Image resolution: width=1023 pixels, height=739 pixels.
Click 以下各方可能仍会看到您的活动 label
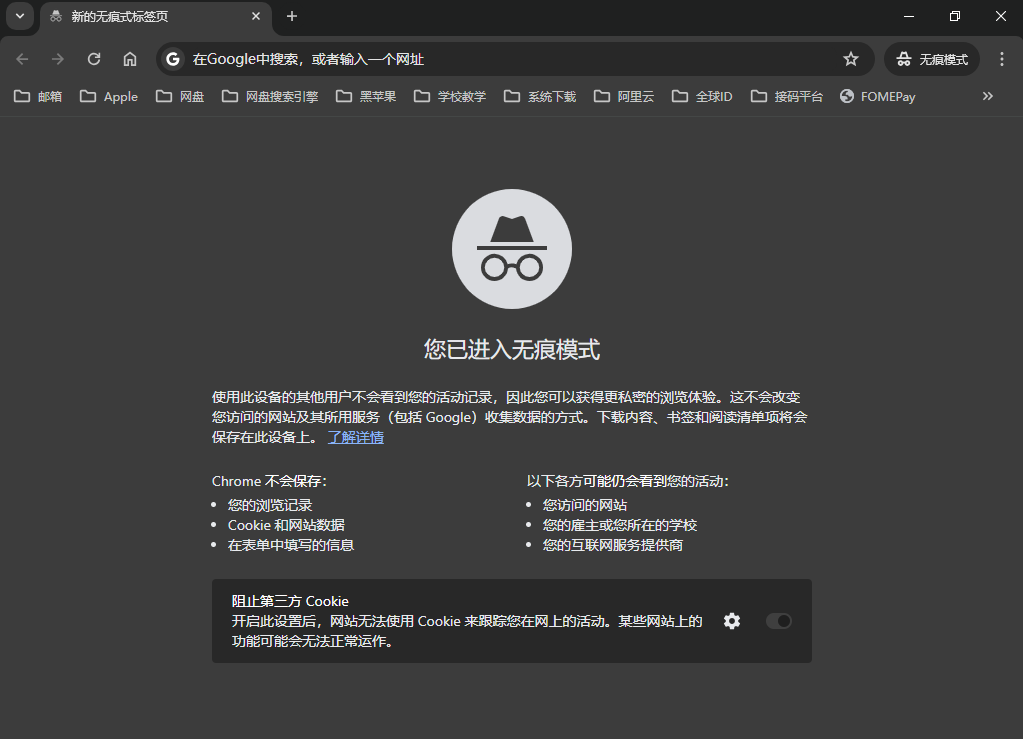coord(628,481)
